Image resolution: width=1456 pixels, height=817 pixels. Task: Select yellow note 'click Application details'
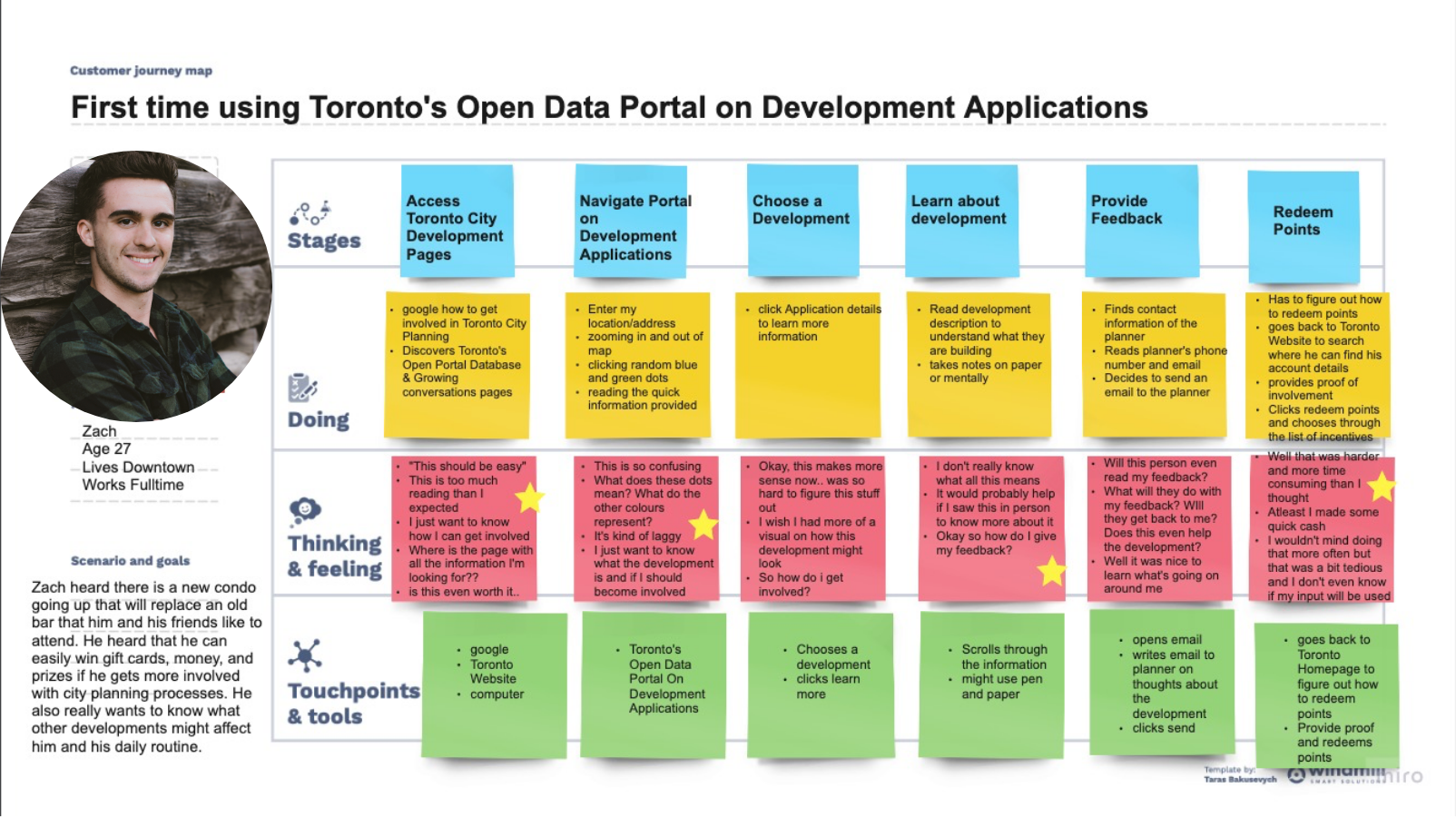(808, 366)
